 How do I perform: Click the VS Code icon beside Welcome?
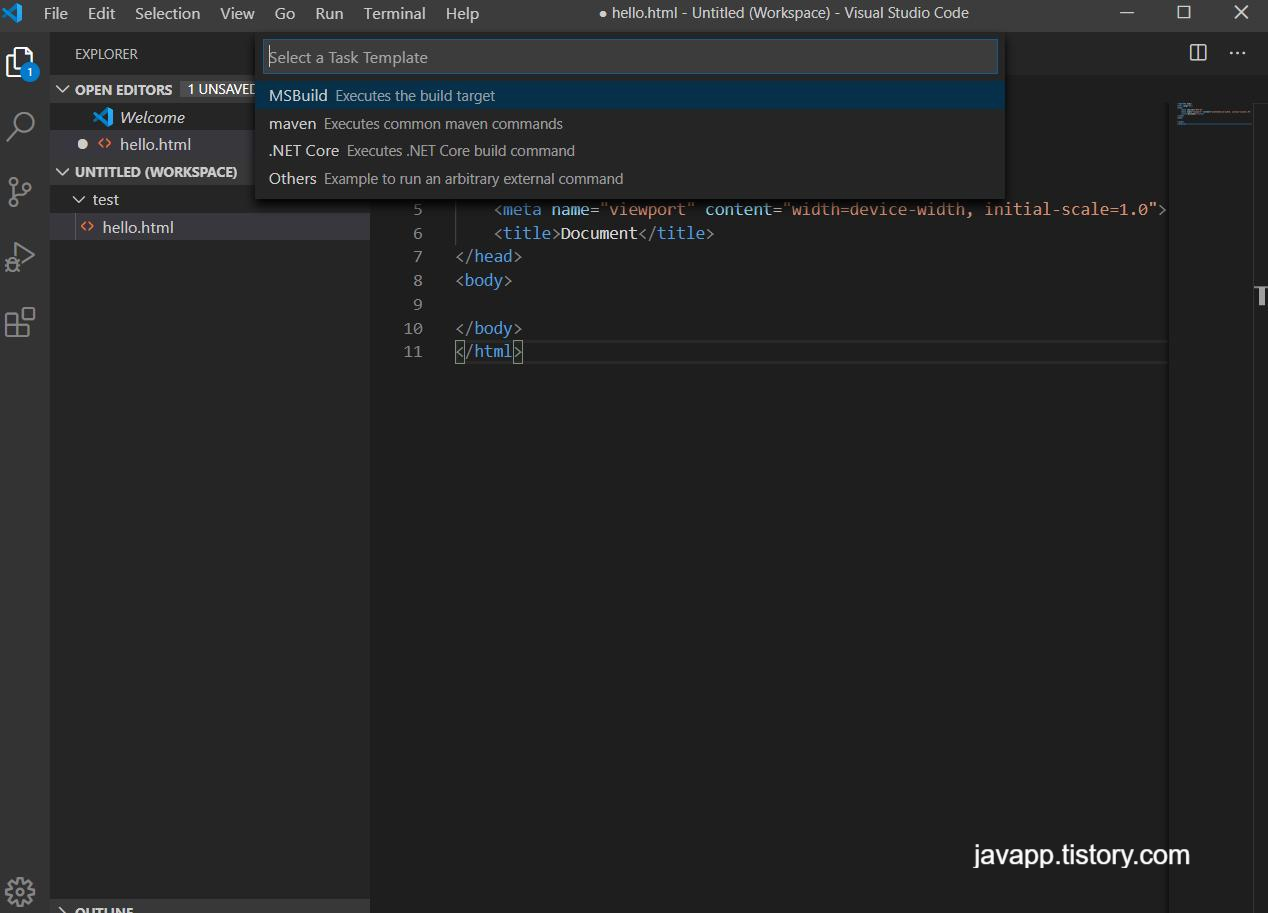pos(103,117)
